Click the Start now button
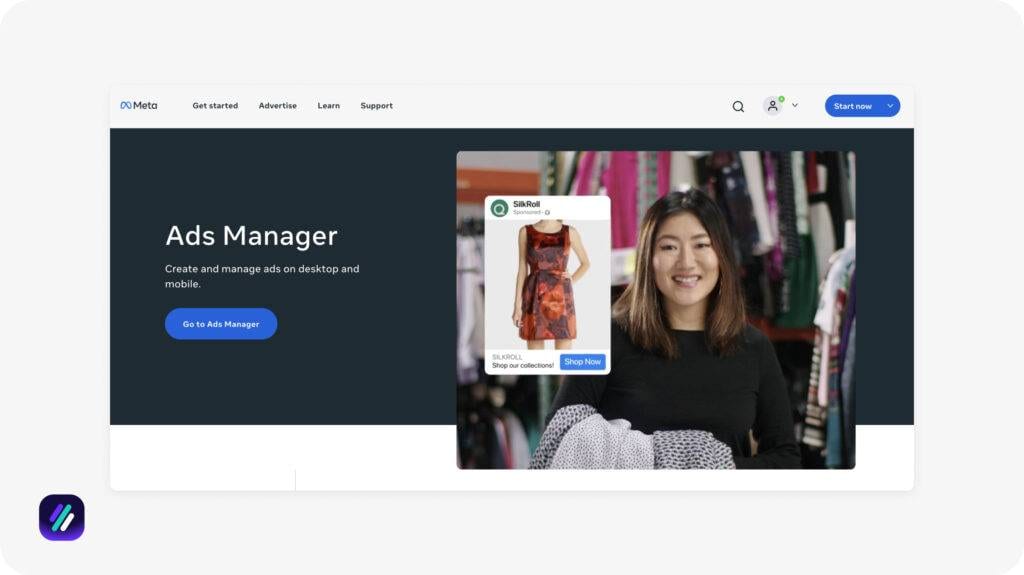This screenshot has width=1024, height=575. (852, 106)
